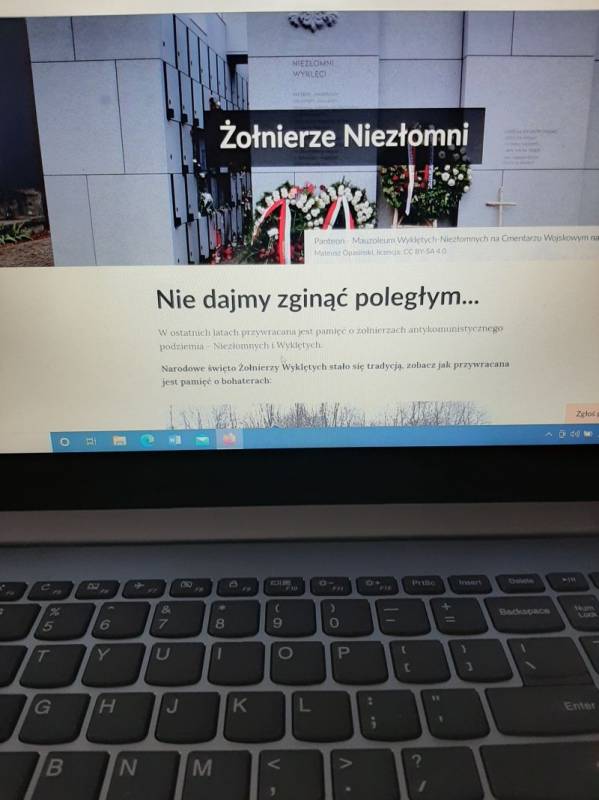Launch File Explorer from the taskbar
This screenshot has width=599, height=800.
(x=119, y=441)
